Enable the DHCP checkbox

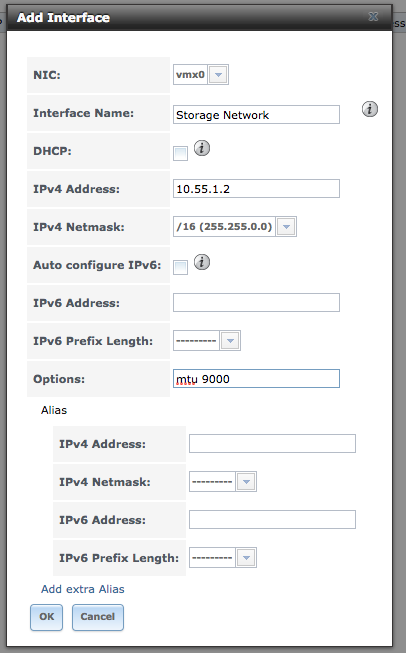point(180,153)
